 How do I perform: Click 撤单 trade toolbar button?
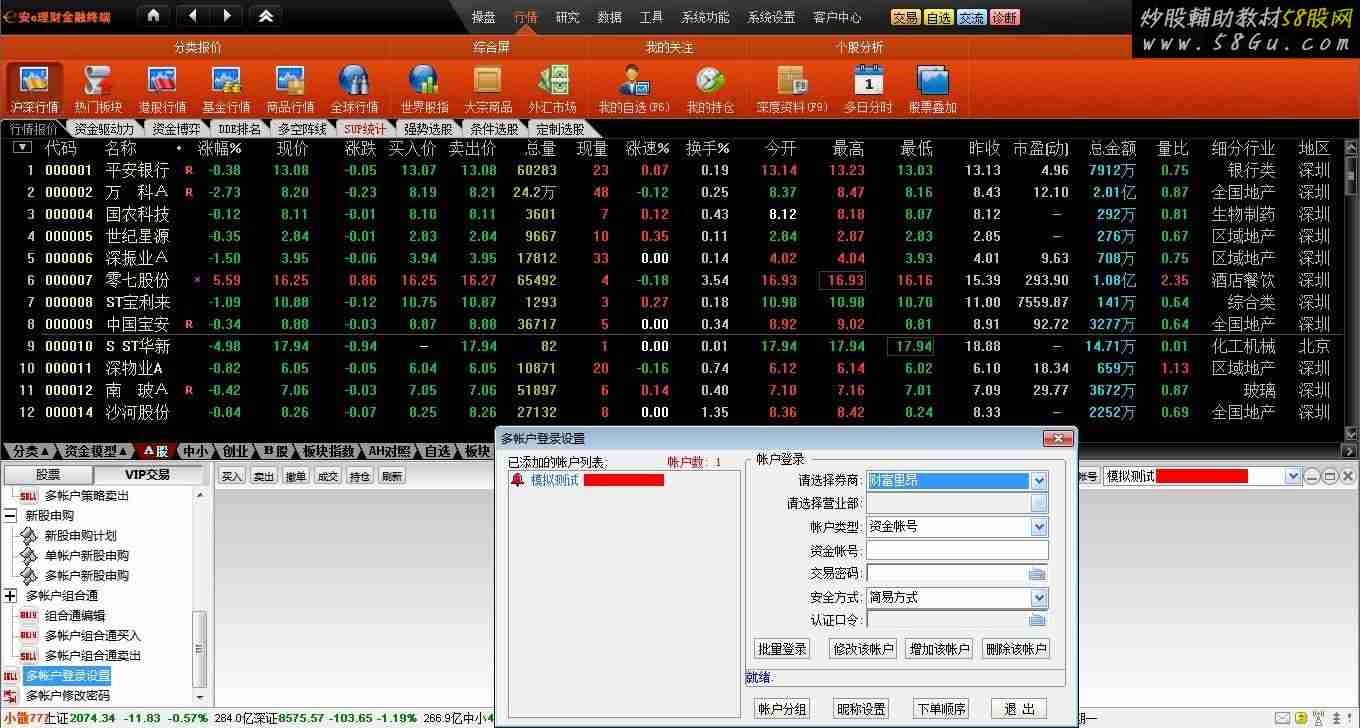[296, 477]
